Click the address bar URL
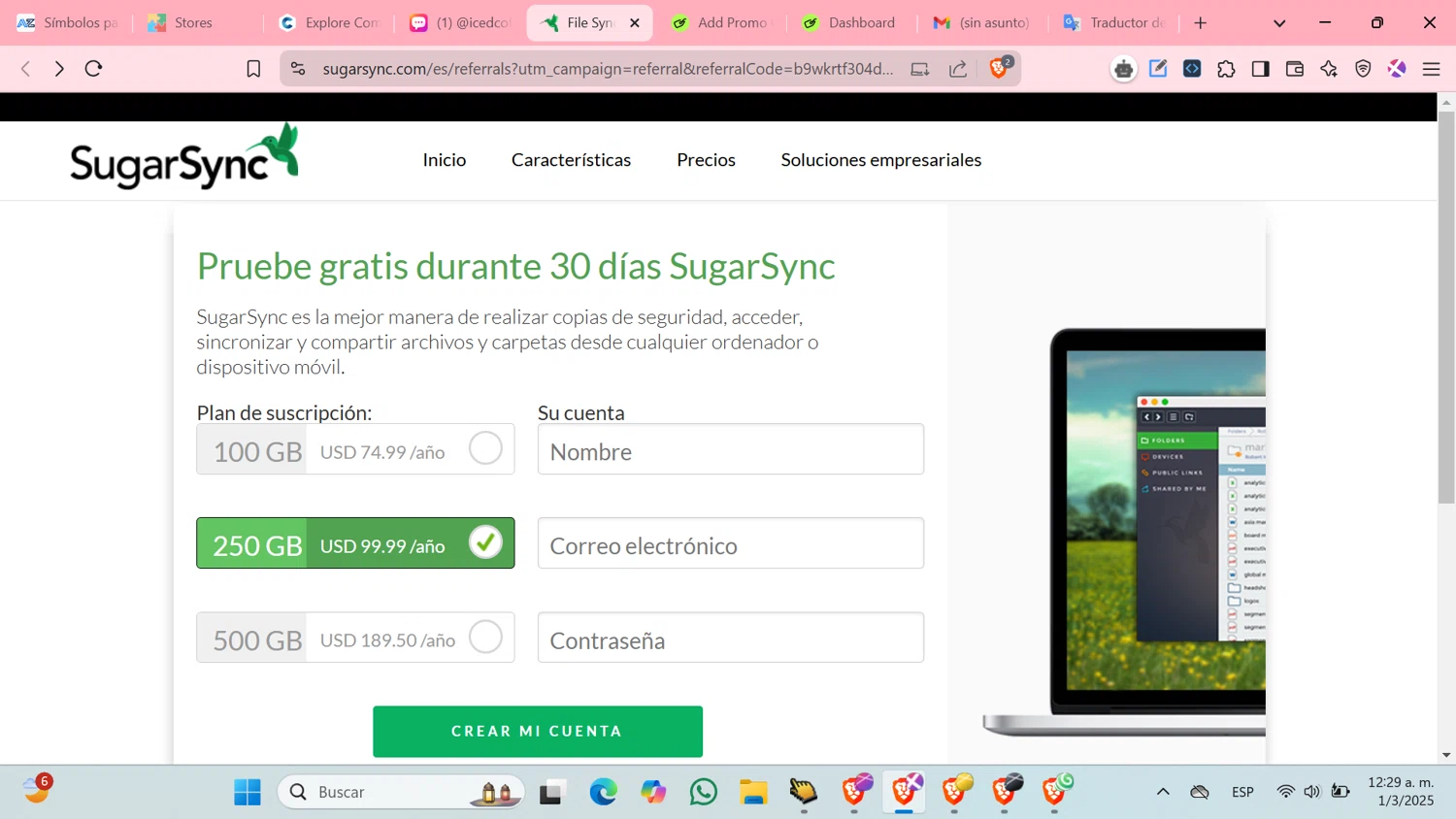Image resolution: width=1456 pixels, height=819 pixels. 608,69
